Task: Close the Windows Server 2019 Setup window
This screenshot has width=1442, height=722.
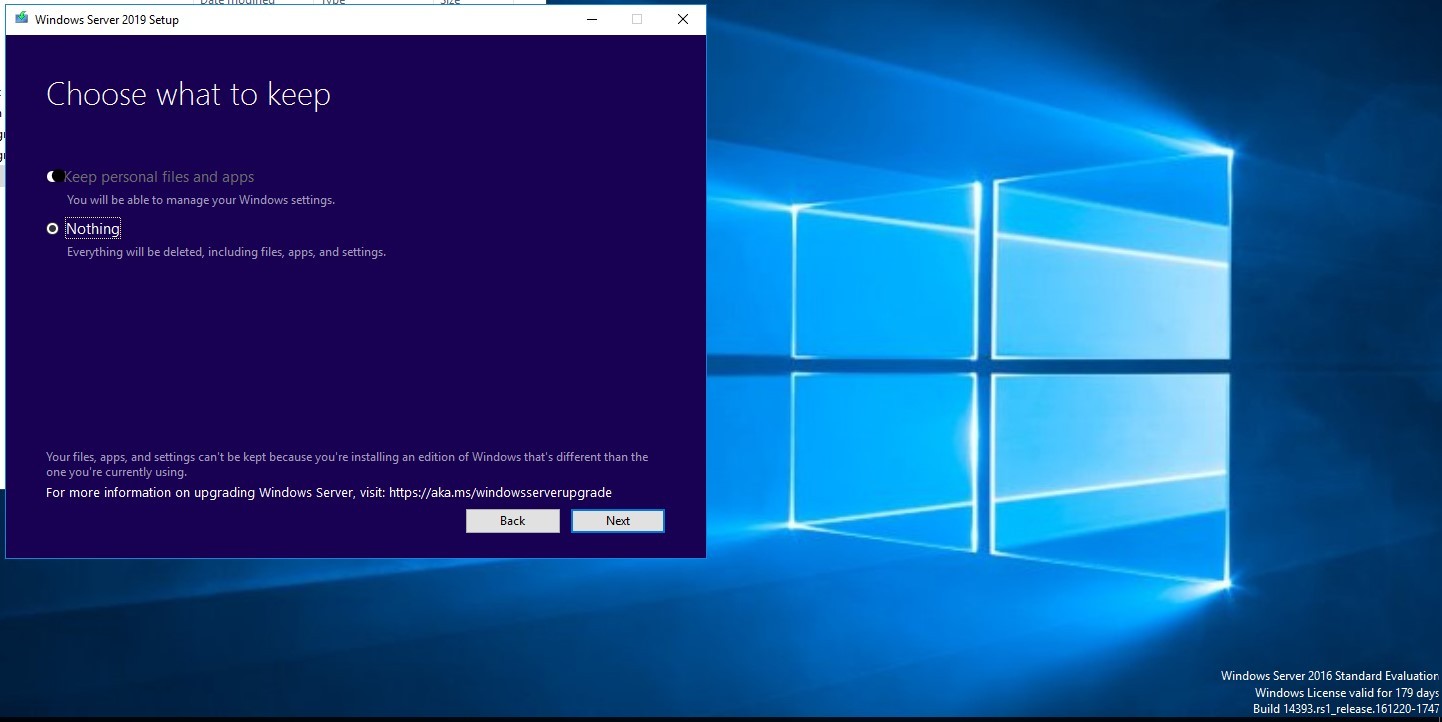Action: pos(683,19)
